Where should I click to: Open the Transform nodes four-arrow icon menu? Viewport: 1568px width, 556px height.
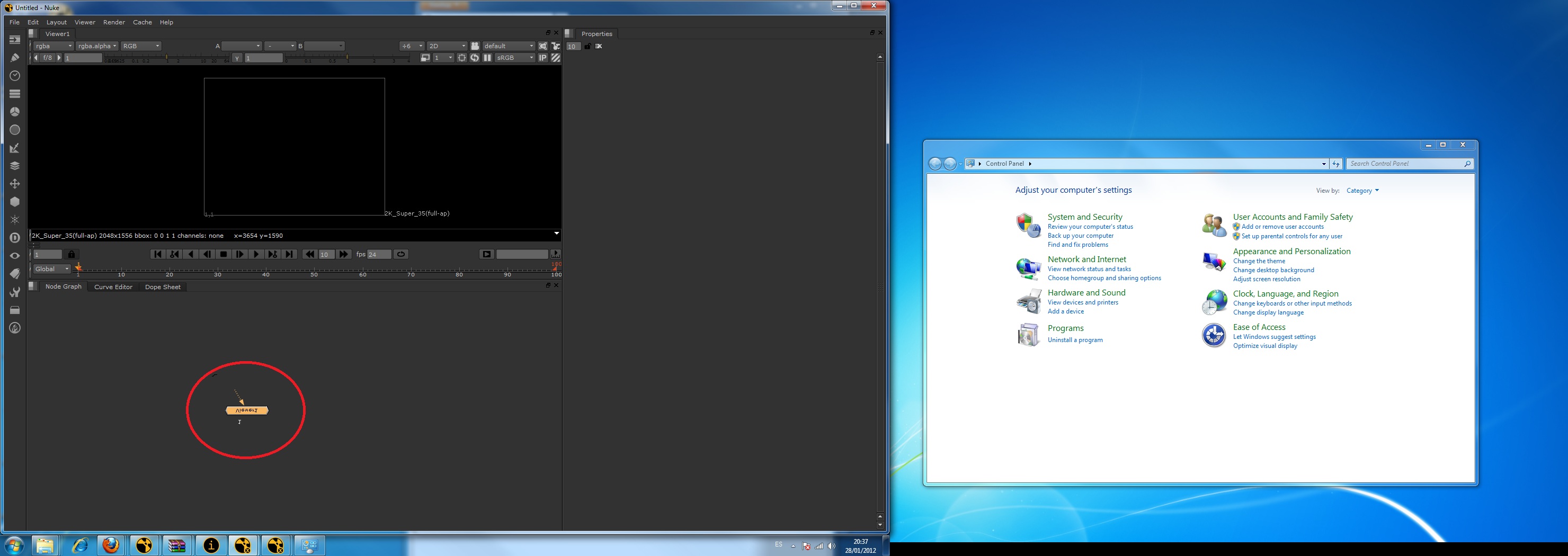15,184
